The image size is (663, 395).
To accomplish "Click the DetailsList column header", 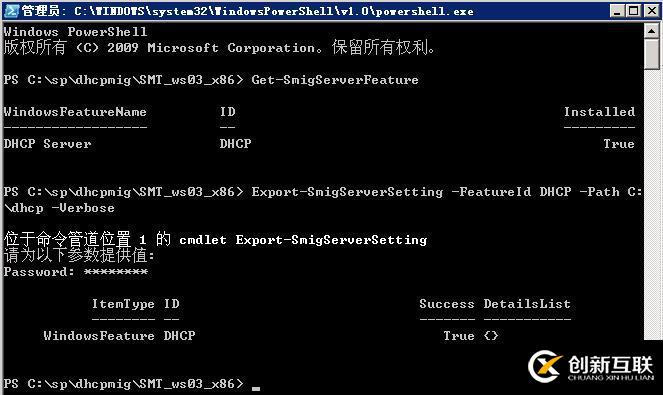I will [527, 304].
